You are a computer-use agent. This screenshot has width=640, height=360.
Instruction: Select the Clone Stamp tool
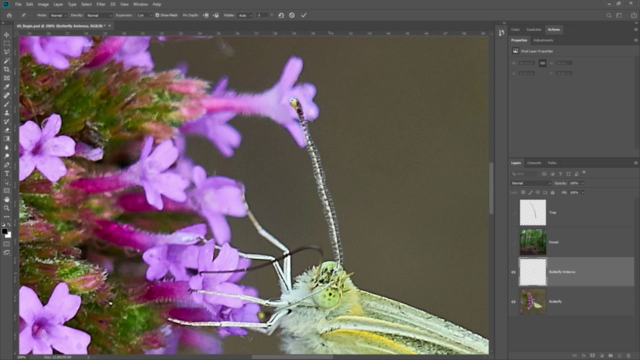[x=7, y=113]
